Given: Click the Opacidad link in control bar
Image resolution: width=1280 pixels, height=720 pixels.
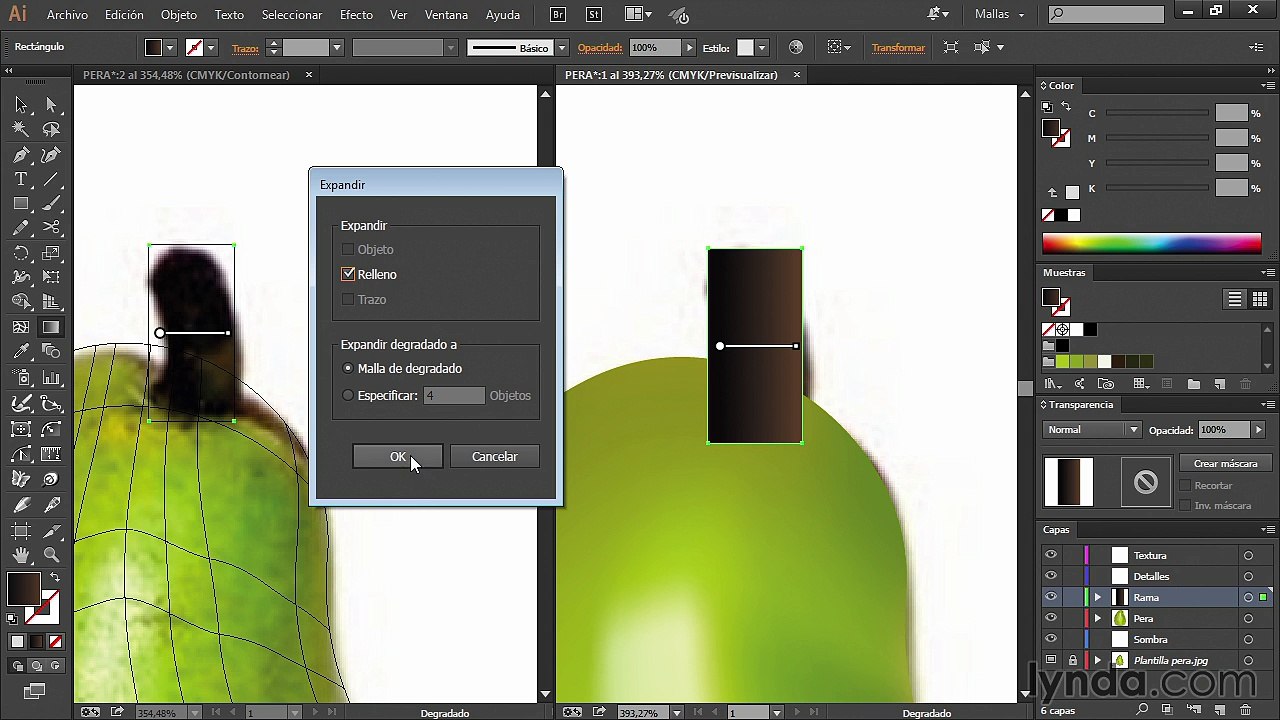Looking at the screenshot, I should coord(600,47).
